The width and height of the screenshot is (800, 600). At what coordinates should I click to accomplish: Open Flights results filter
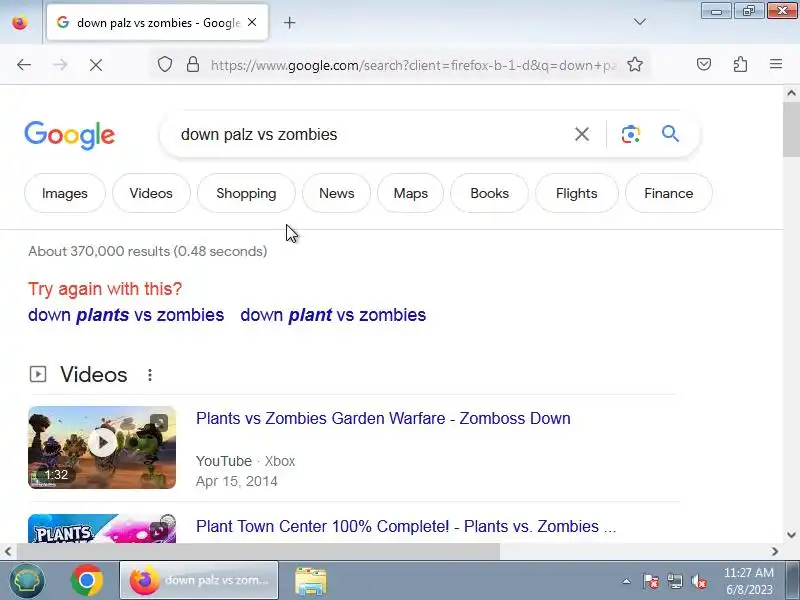[x=577, y=193]
